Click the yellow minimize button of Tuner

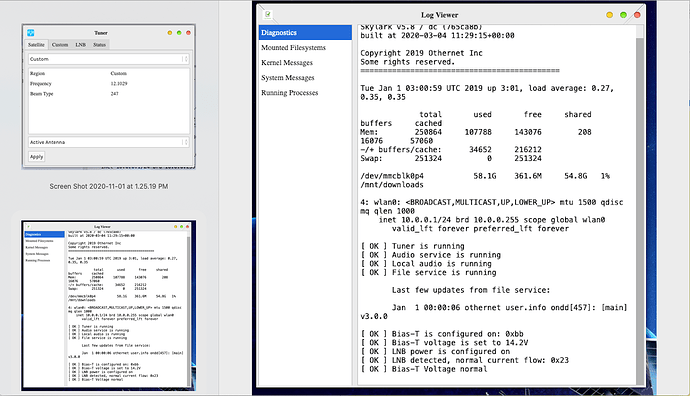(x=170, y=33)
